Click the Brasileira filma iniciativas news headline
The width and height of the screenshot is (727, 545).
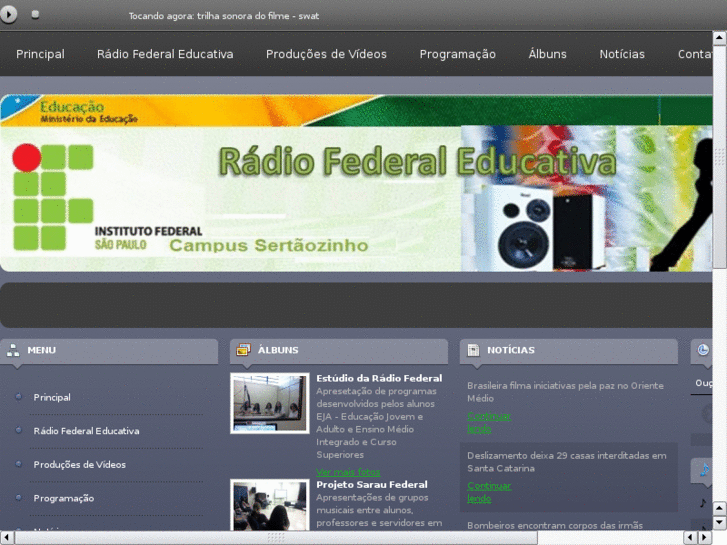[565, 392]
